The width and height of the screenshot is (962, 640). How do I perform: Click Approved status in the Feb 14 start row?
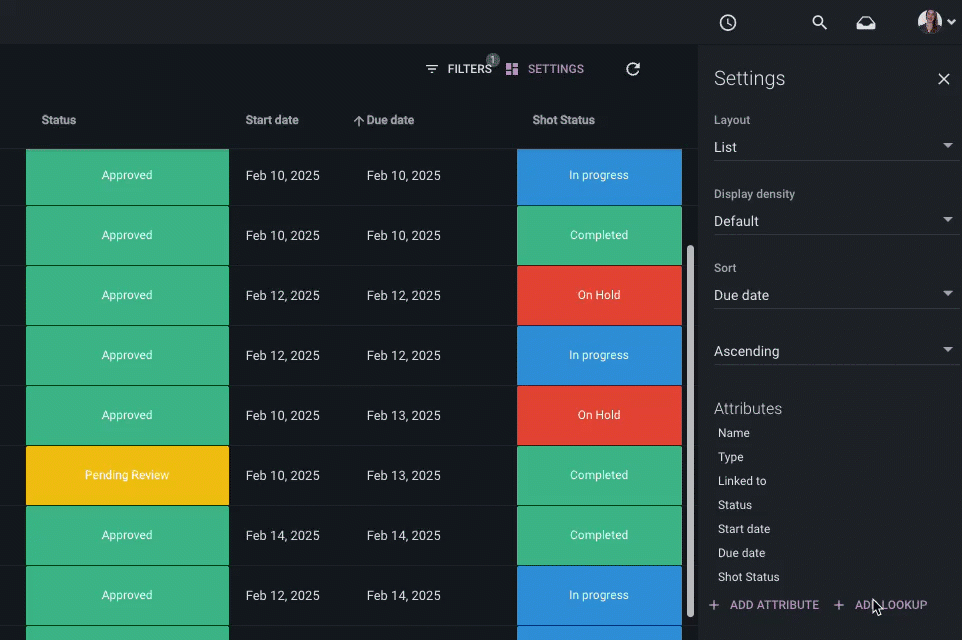click(x=127, y=535)
